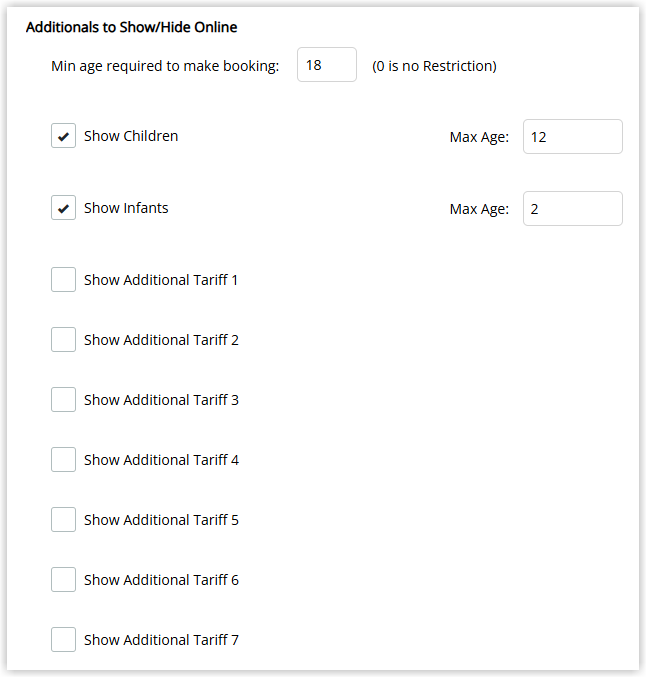
Task: Enable the Show Additional Tariff 1 checkbox
Action: 64,280
